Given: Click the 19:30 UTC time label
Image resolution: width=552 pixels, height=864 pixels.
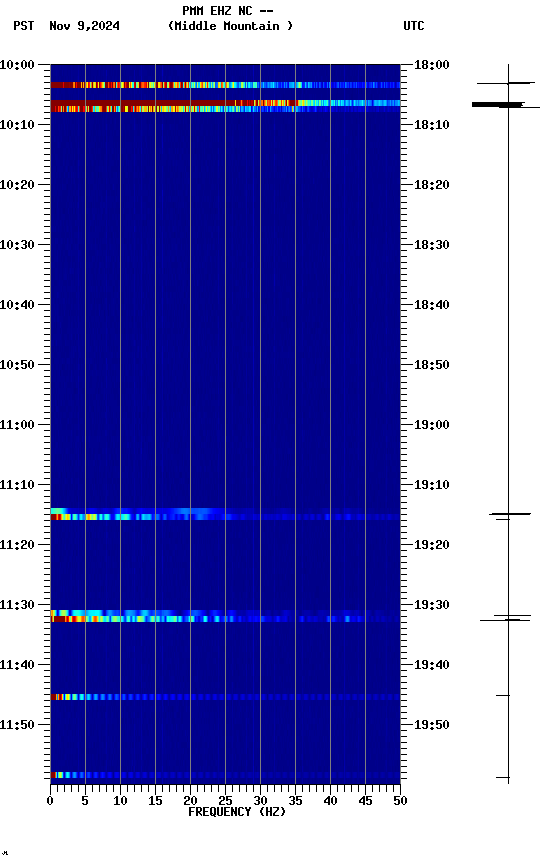Looking at the screenshot, I should tap(432, 605).
